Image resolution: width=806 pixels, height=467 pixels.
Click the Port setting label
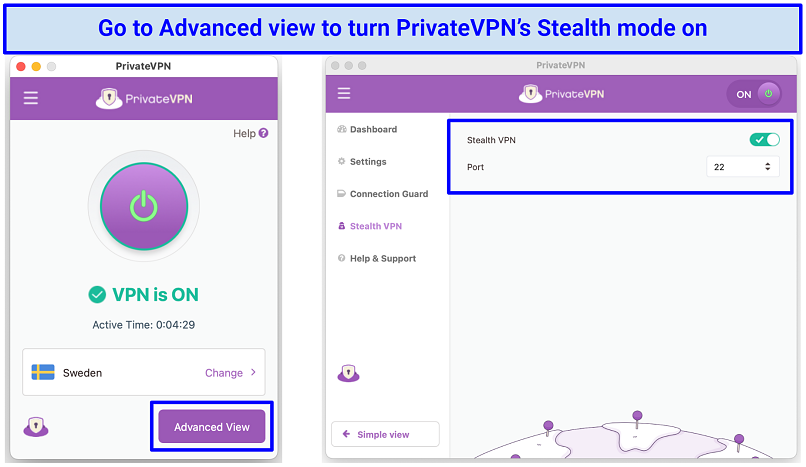tap(475, 167)
